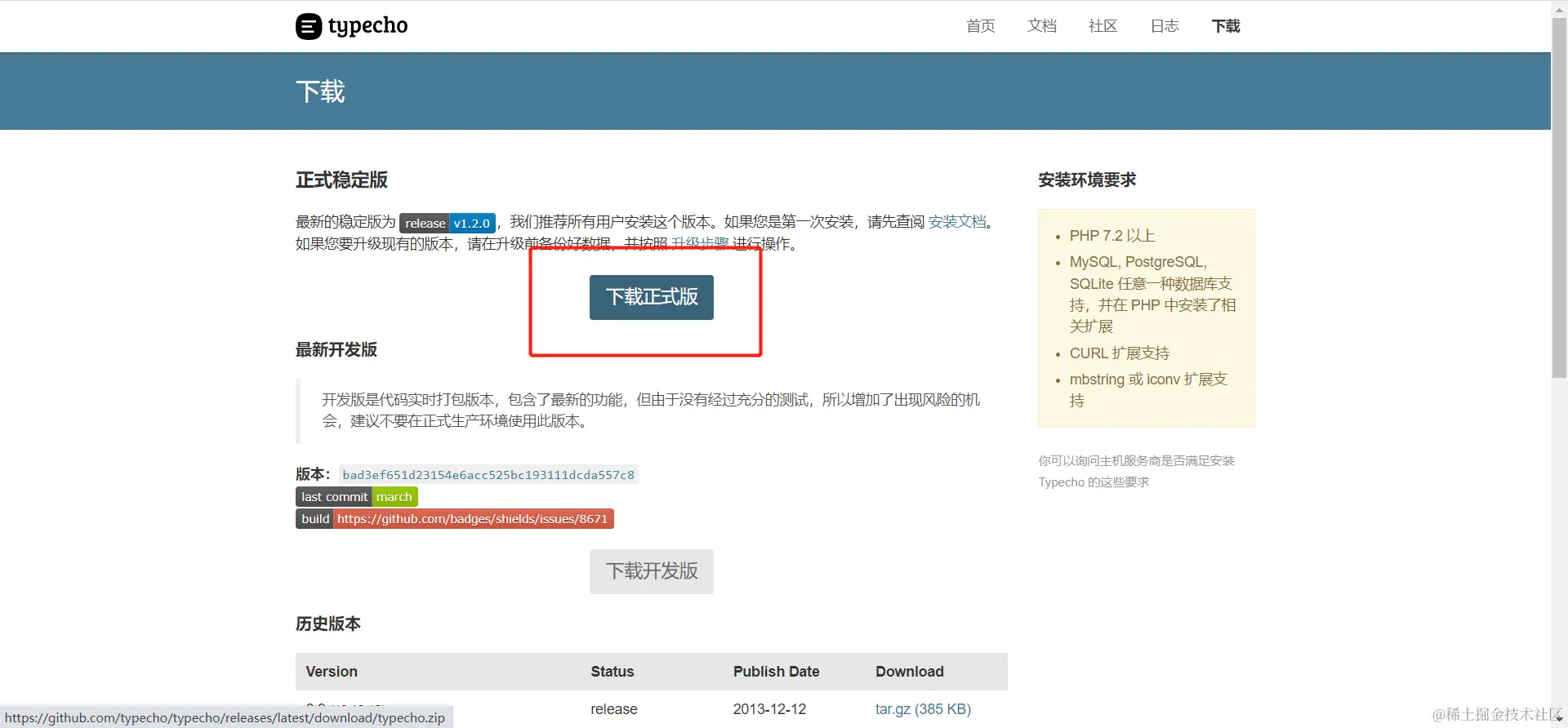Click the PHP 7.2 以上 requirement

tap(1112, 236)
